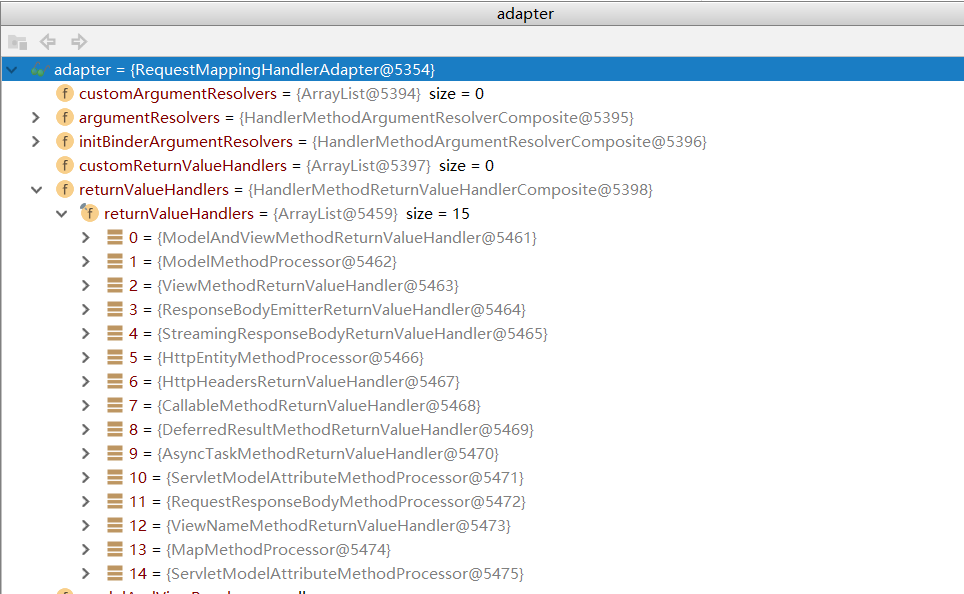Click the list element icon of index 9
Viewport: 964px width, 594px height.
click(115, 453)
